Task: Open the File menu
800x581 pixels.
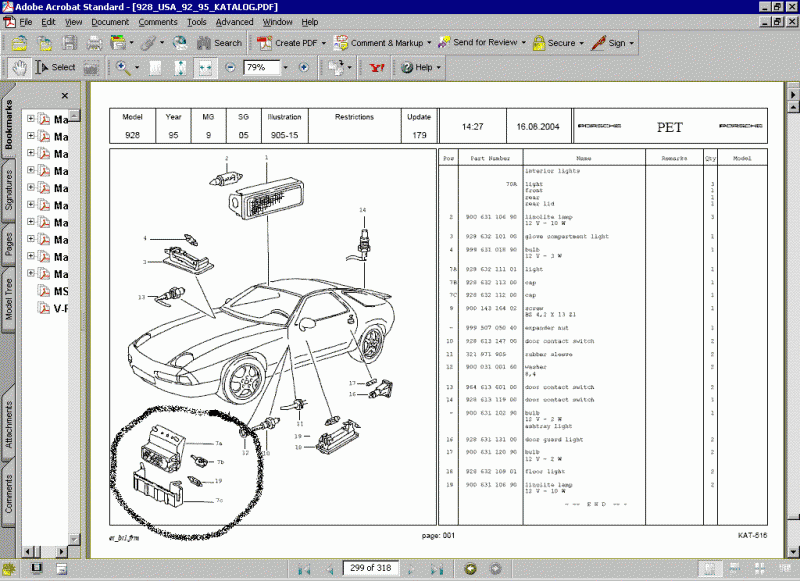Action: [26, 22]
